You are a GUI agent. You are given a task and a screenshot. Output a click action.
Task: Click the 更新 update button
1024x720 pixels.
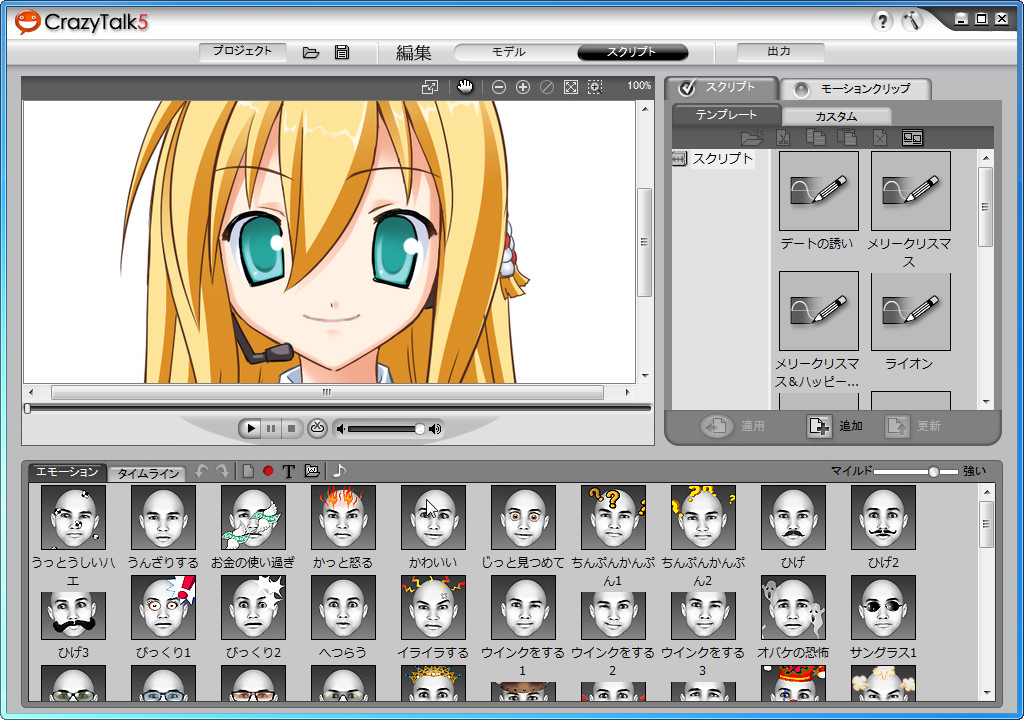[914, 426]
